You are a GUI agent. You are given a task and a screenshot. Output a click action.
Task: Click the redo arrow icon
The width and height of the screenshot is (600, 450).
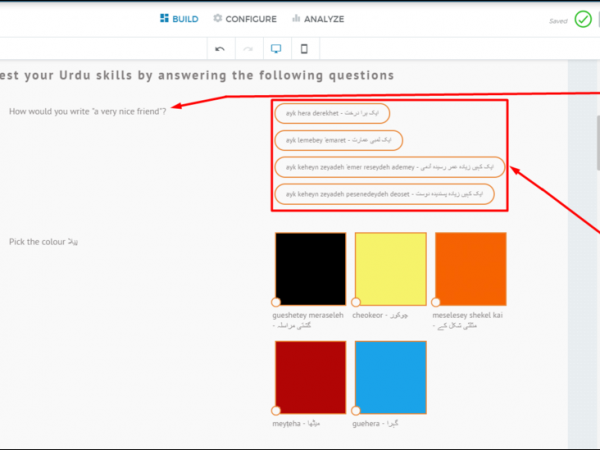pyautogui.click(x=248, y=48)
